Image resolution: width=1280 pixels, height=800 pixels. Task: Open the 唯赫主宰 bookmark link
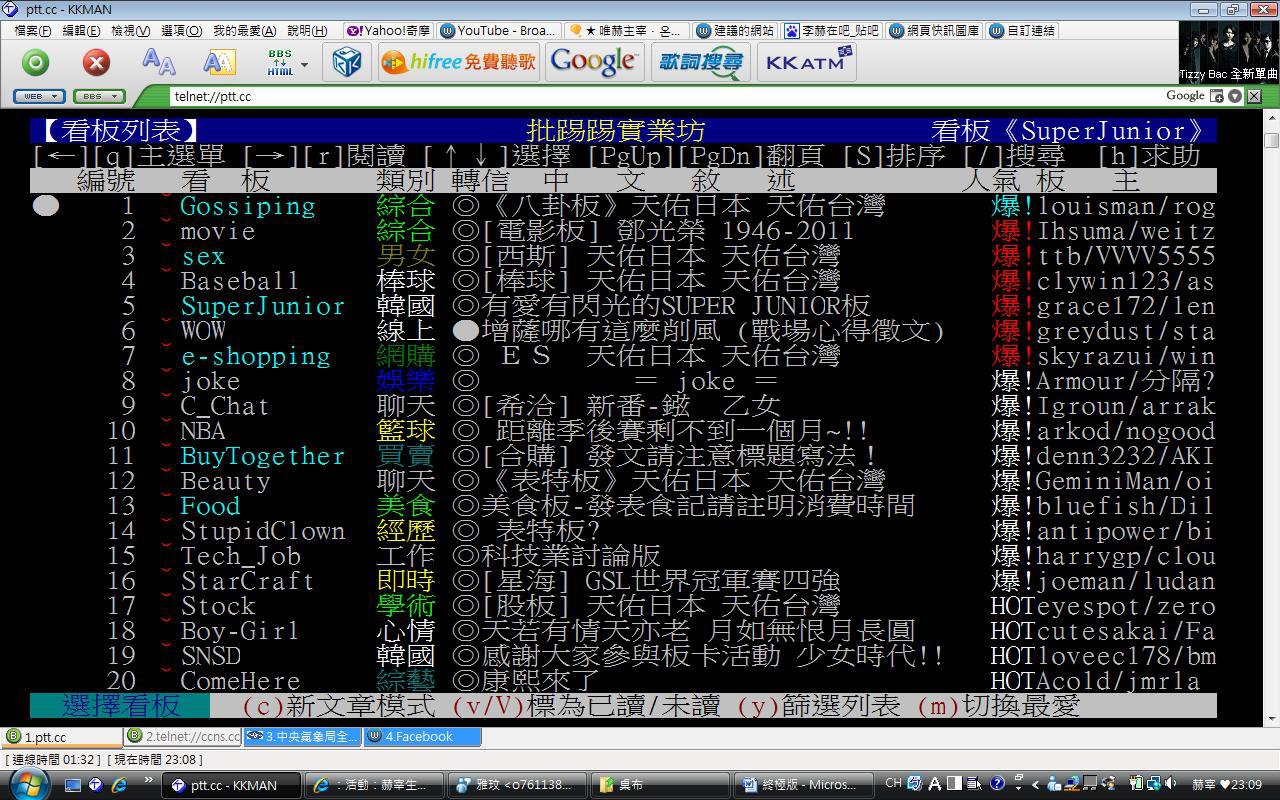(x=626, y=31)
